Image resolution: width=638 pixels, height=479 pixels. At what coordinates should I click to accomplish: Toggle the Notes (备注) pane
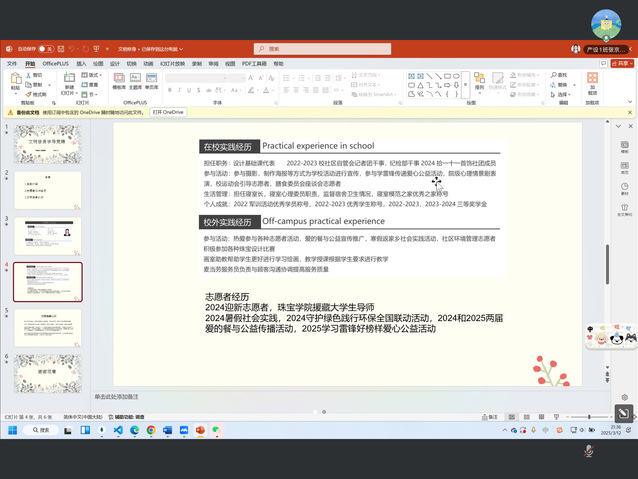490,417
